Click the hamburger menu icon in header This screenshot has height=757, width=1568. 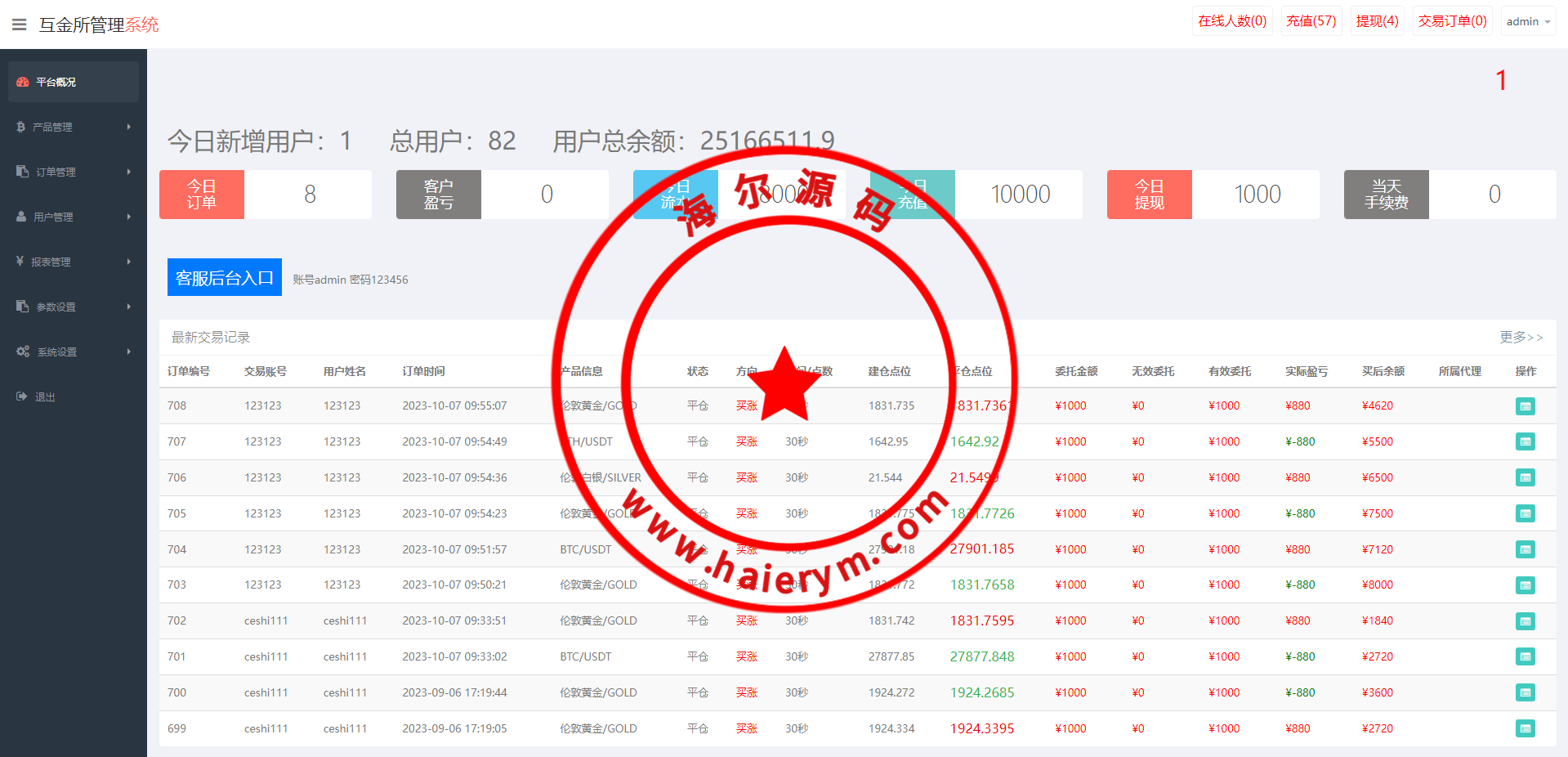[x=20, y=25]
